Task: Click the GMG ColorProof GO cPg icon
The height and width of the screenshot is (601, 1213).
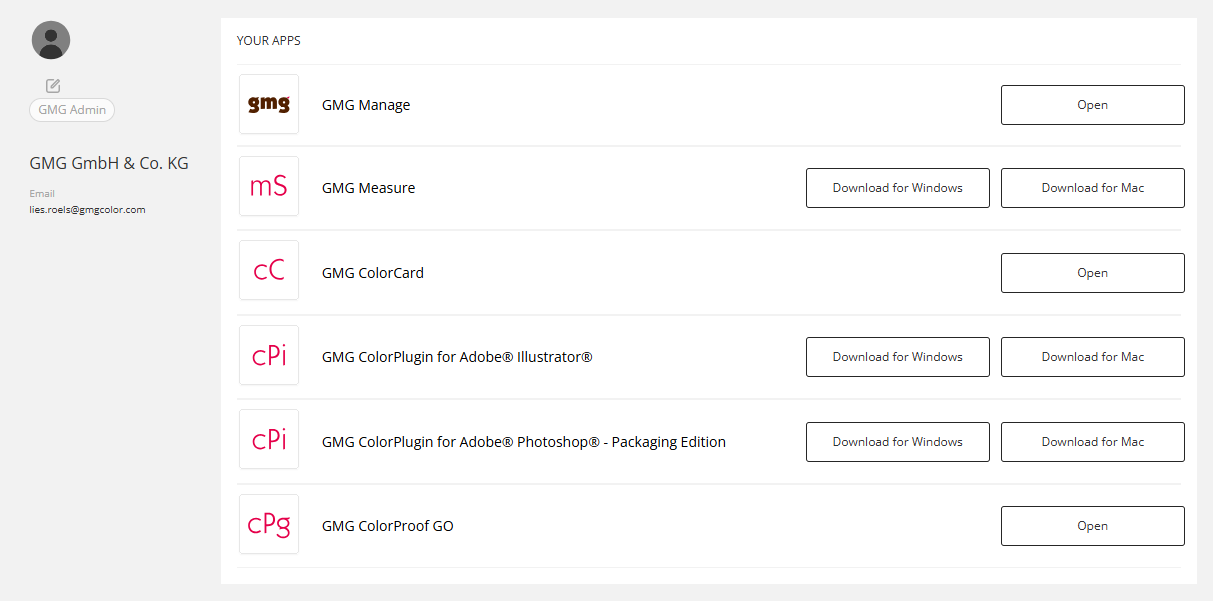Action: click(x=269, y=524)
